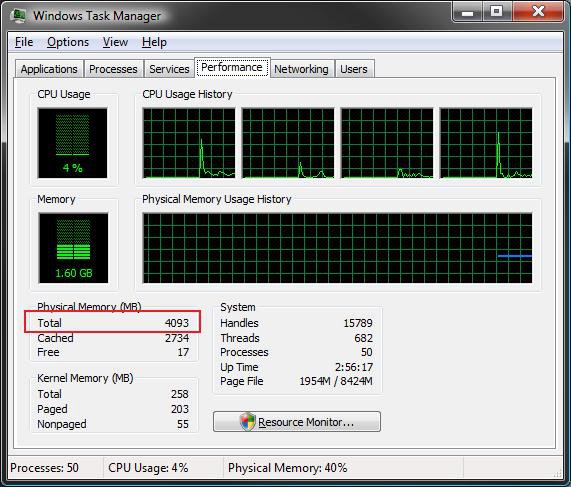Click the second CPU Usage History graph

point(288,143)
